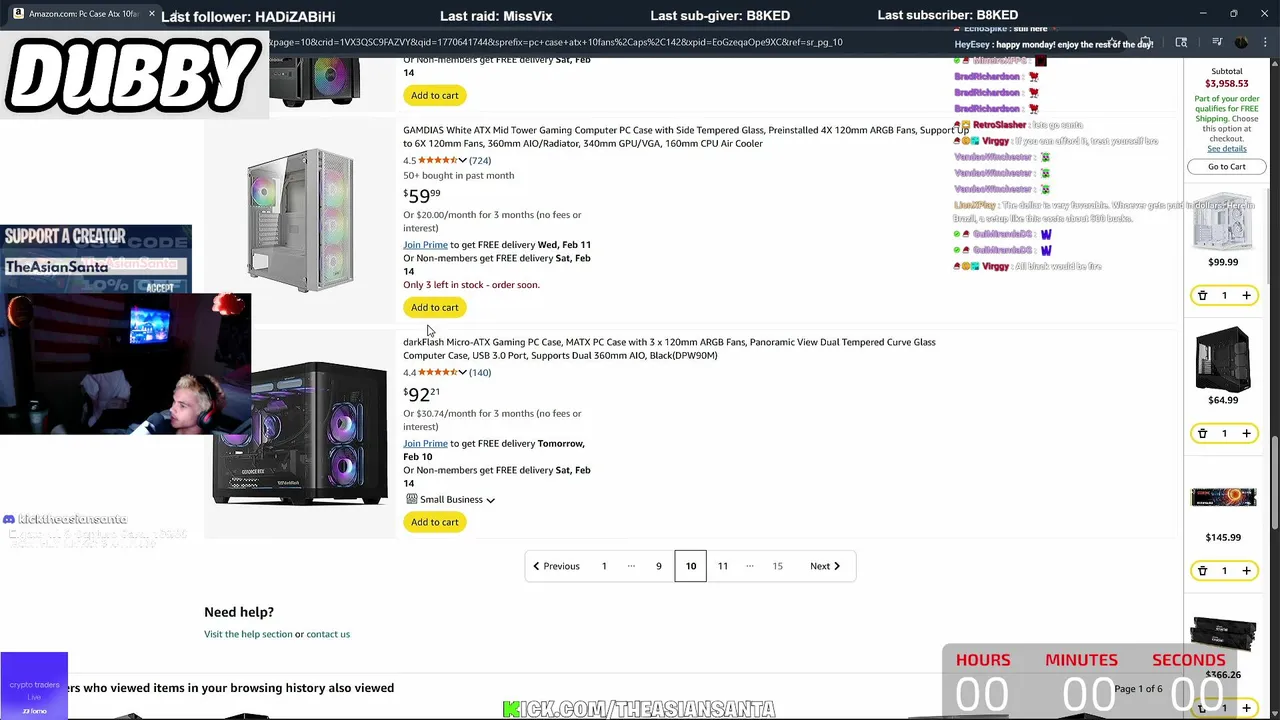Click the ACCEPT button on the creator code overlay
The height and width of the screenshot is (720, 1280).
click(x=160, y=288)
